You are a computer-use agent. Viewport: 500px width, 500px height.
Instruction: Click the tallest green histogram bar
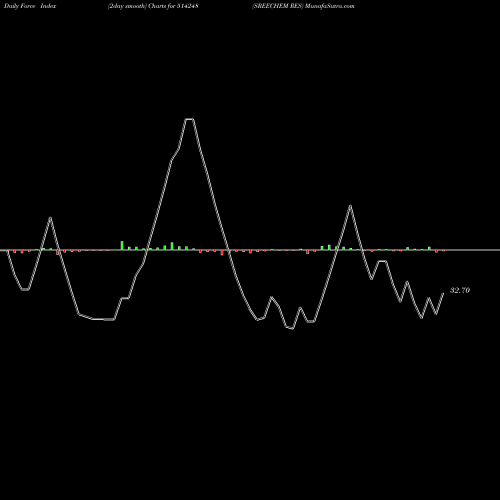tap(122, 245)
